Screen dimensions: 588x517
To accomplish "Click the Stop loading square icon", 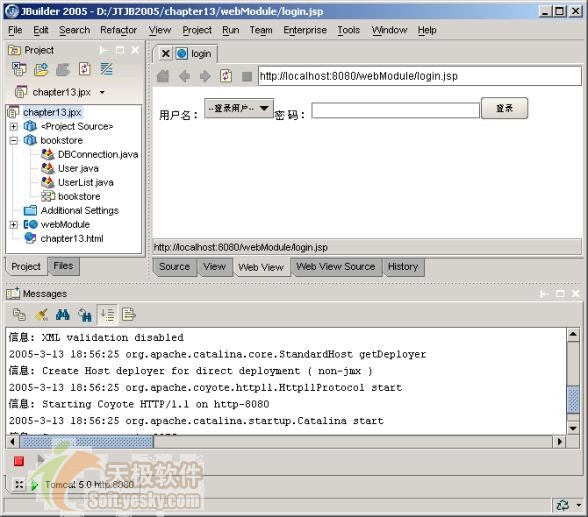I will (247, 77).
